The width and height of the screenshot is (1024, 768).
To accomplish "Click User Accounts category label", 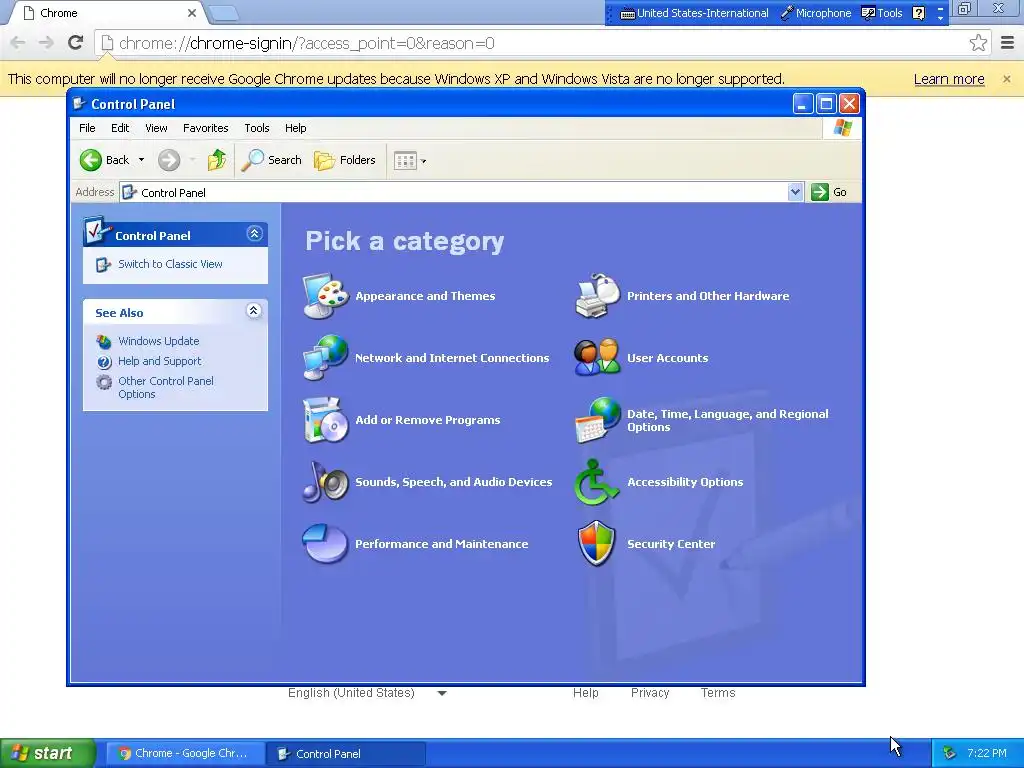I will (x=667, y=358).
